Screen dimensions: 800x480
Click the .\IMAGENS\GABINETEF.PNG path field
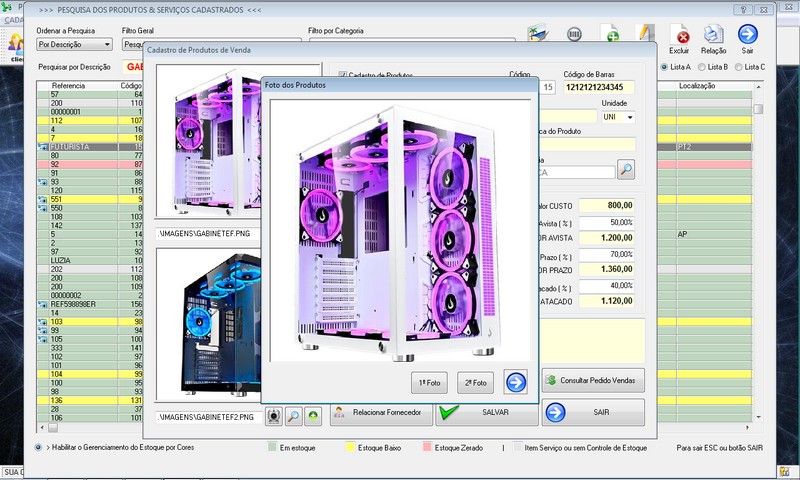coord(209,233)
